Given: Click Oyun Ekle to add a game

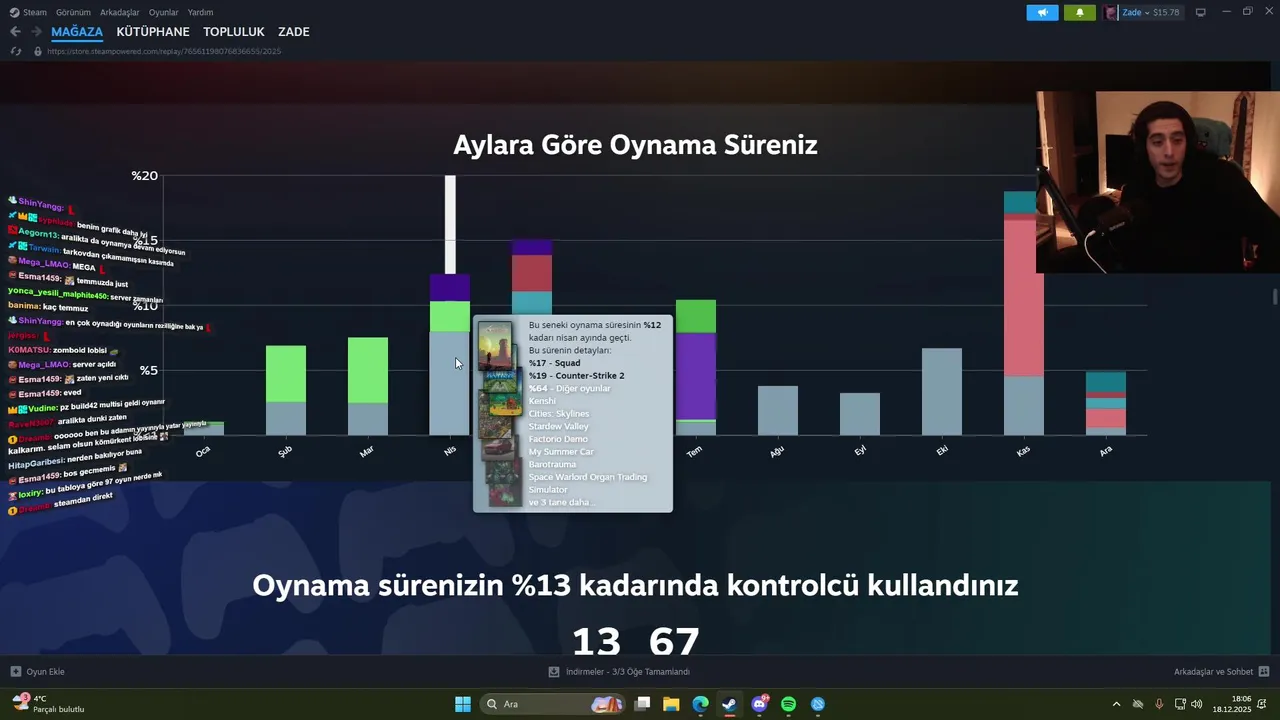Looking at the screenshot, I should click(38, 672).
